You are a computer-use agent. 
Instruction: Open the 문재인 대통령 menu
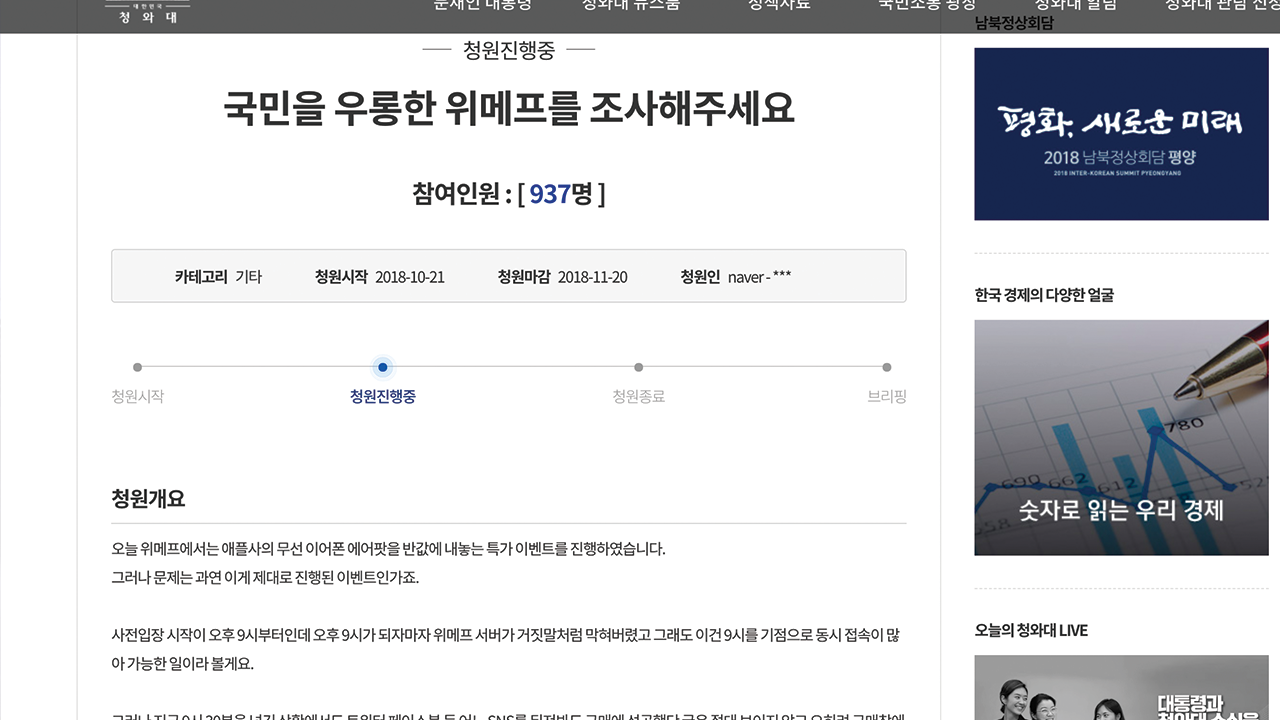(x=483, y=5)
